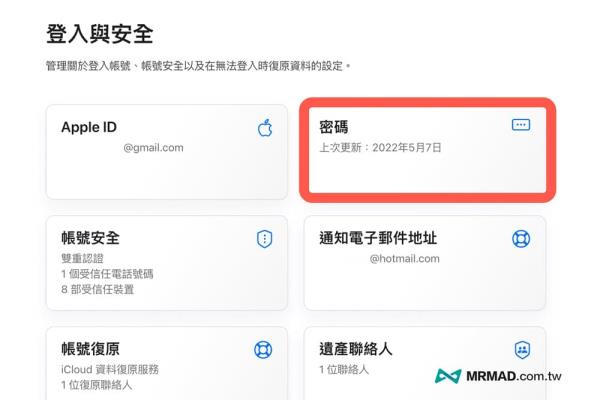Open the 密碼 password card
Viewport: 600px width, 400px height.
(x=427, y=150)
